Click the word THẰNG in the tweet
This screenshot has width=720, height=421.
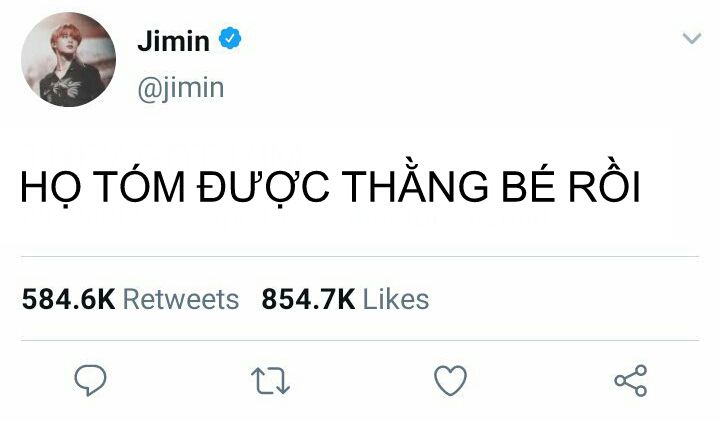pos(415,184)
